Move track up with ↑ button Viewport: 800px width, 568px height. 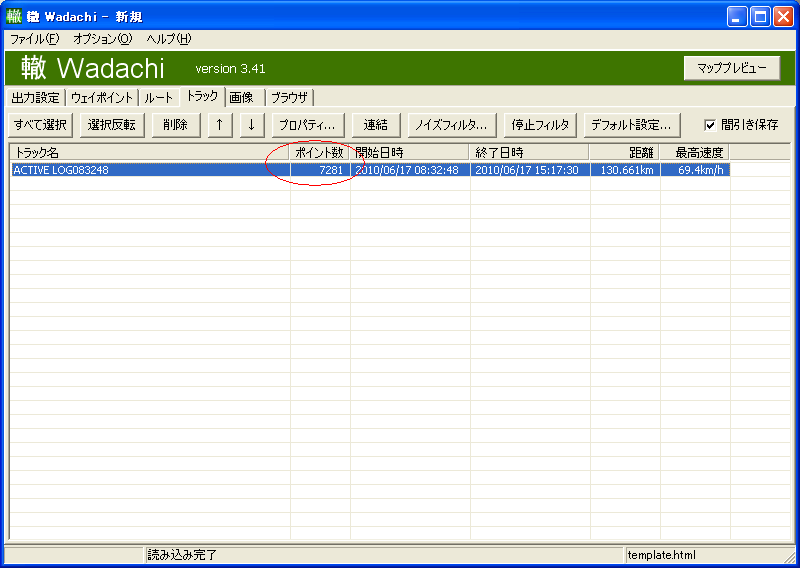(220, 125)
